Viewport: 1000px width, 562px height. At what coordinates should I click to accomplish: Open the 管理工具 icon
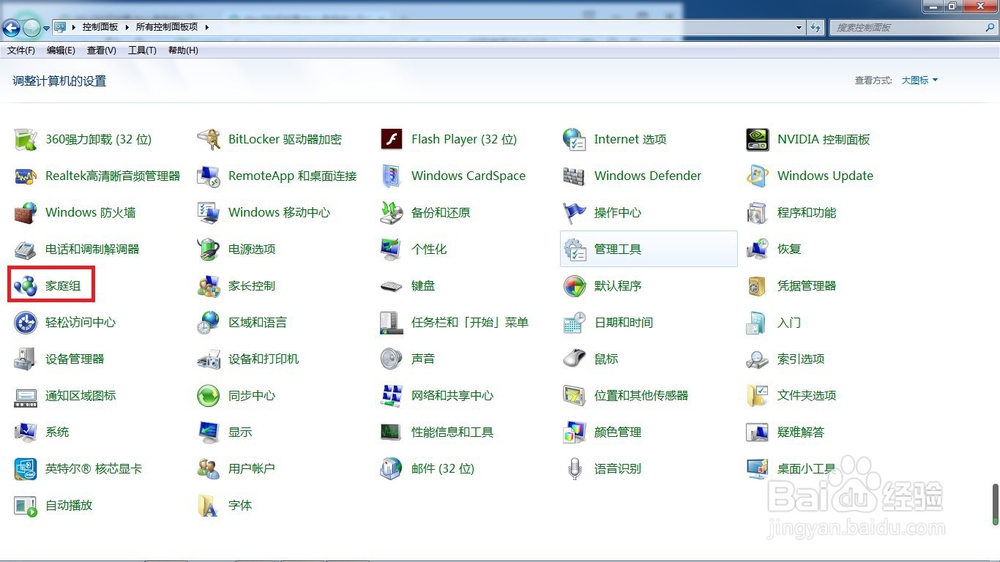point(575,249)
